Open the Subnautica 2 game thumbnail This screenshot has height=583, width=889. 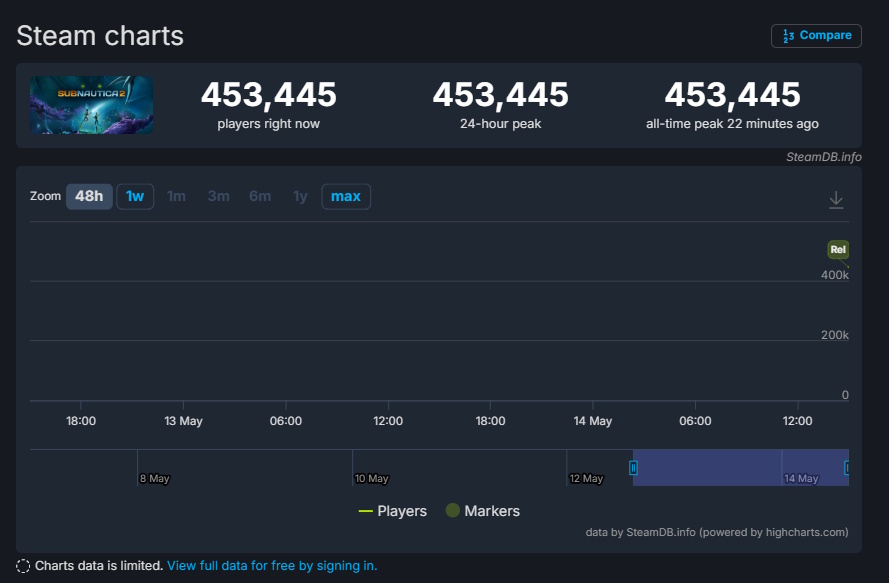[91, 105]
